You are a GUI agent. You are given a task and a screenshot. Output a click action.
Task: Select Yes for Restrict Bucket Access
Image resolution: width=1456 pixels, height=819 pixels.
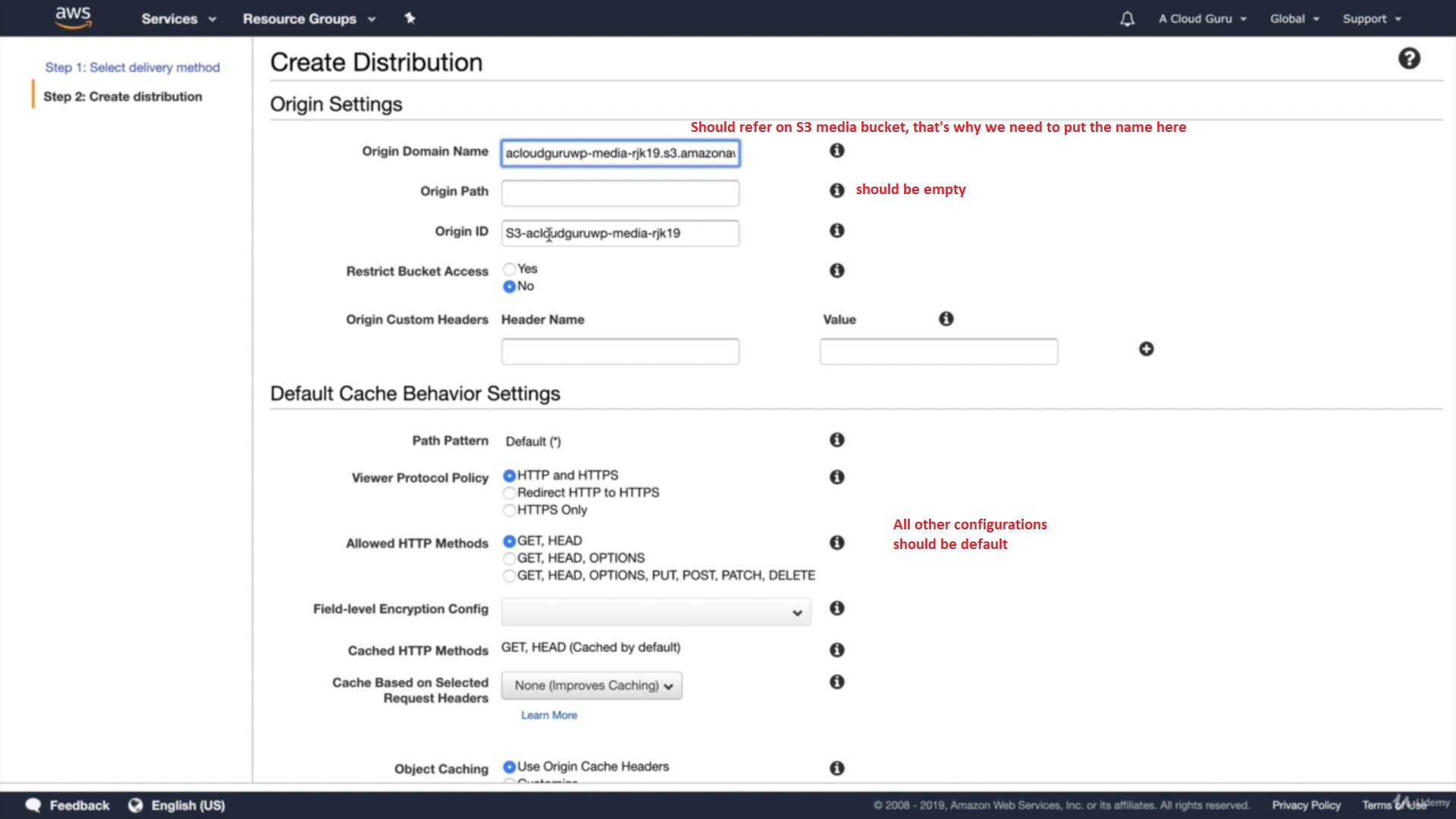point(510,269)
